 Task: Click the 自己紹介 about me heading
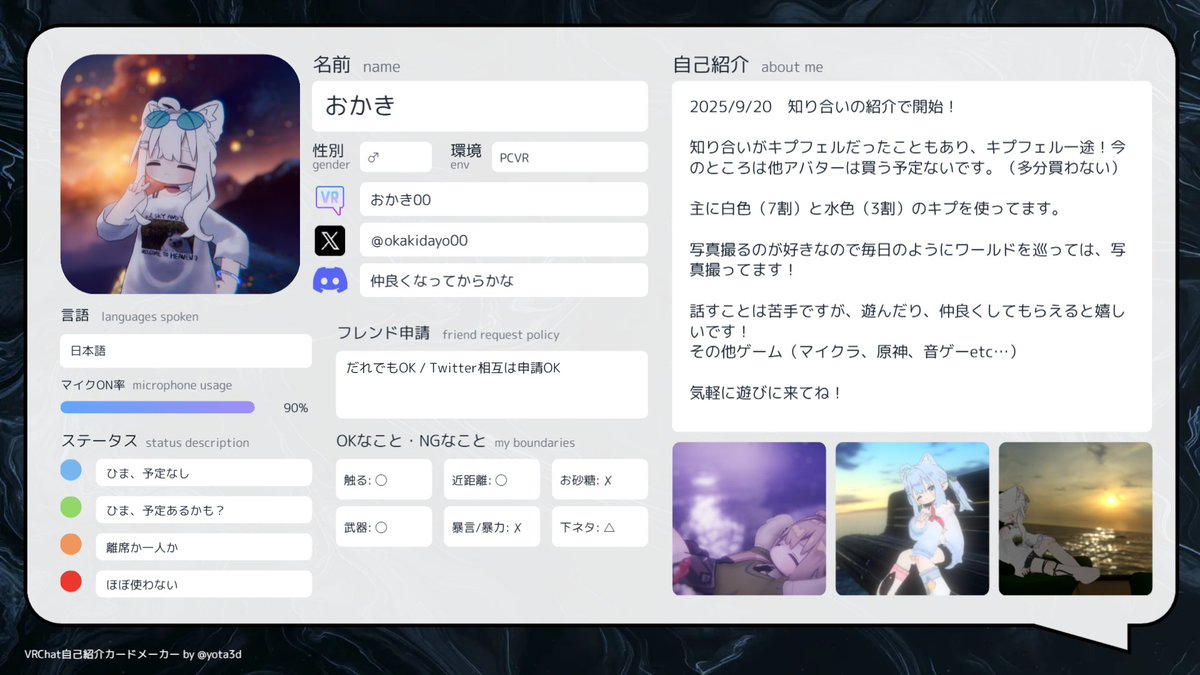tap(748, 66)
